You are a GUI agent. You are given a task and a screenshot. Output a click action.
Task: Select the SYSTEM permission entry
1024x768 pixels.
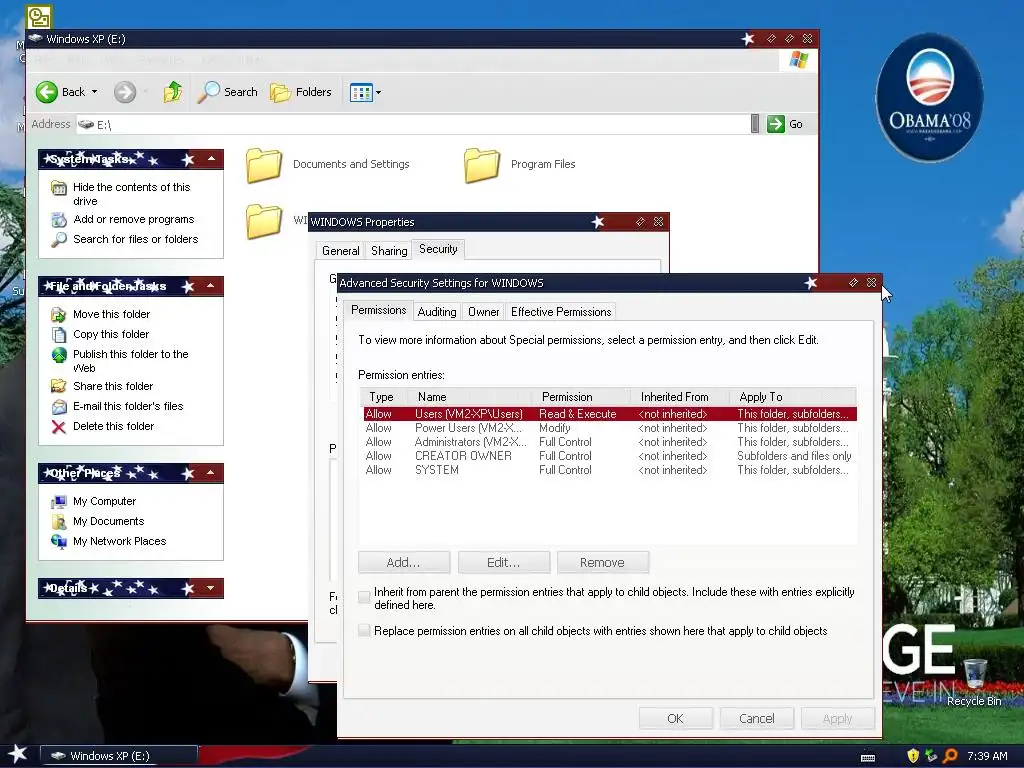pyautogui.click(x=609, y=470)
